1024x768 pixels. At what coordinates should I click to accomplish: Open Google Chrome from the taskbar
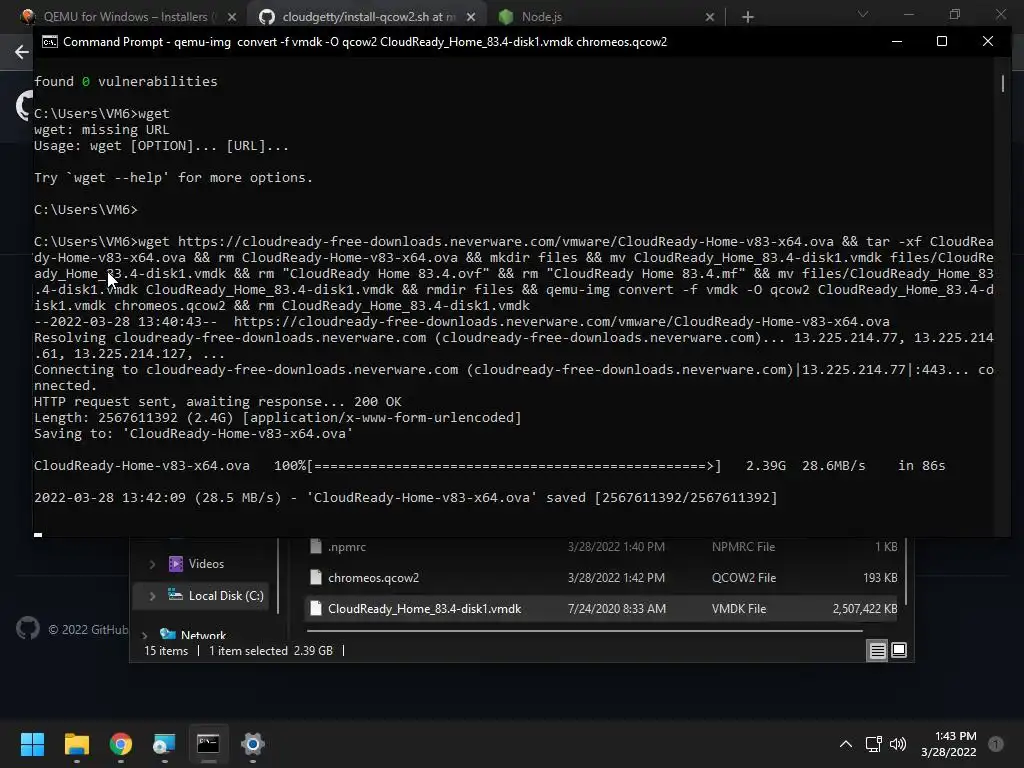point(121,744)
